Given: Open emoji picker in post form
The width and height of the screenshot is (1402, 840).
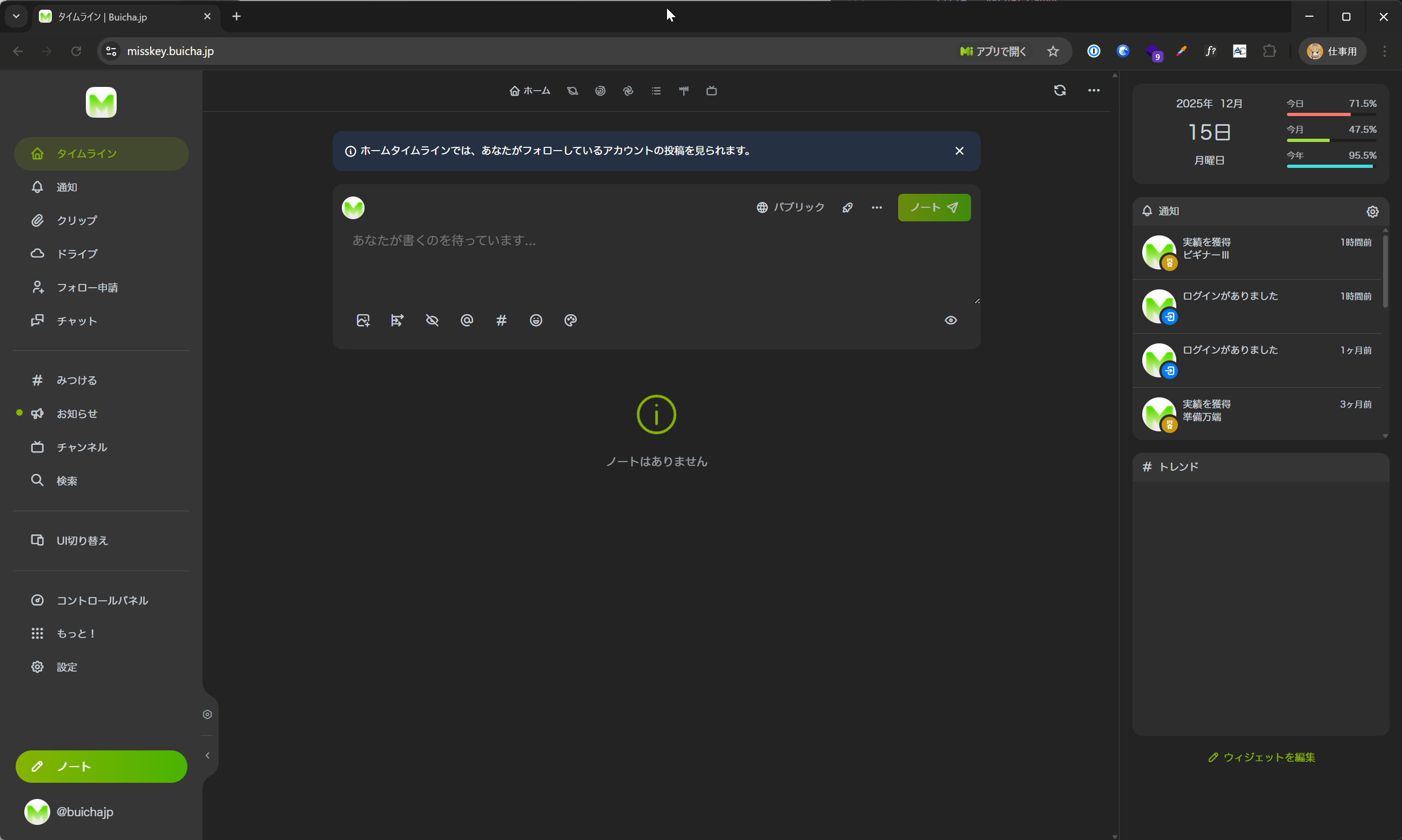Looking at the screenshot, I should pos(536,320).
